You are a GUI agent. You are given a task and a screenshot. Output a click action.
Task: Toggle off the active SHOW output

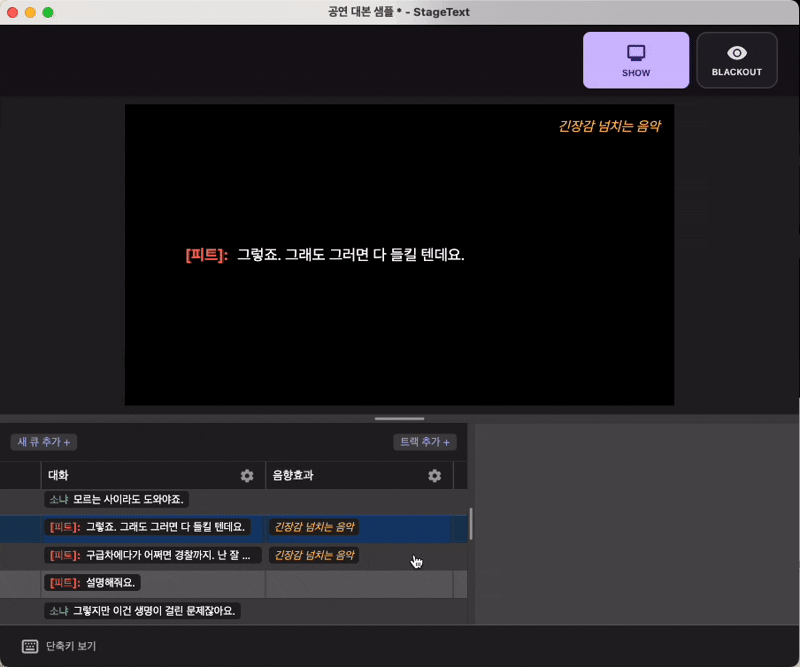(x=636, y=60)
